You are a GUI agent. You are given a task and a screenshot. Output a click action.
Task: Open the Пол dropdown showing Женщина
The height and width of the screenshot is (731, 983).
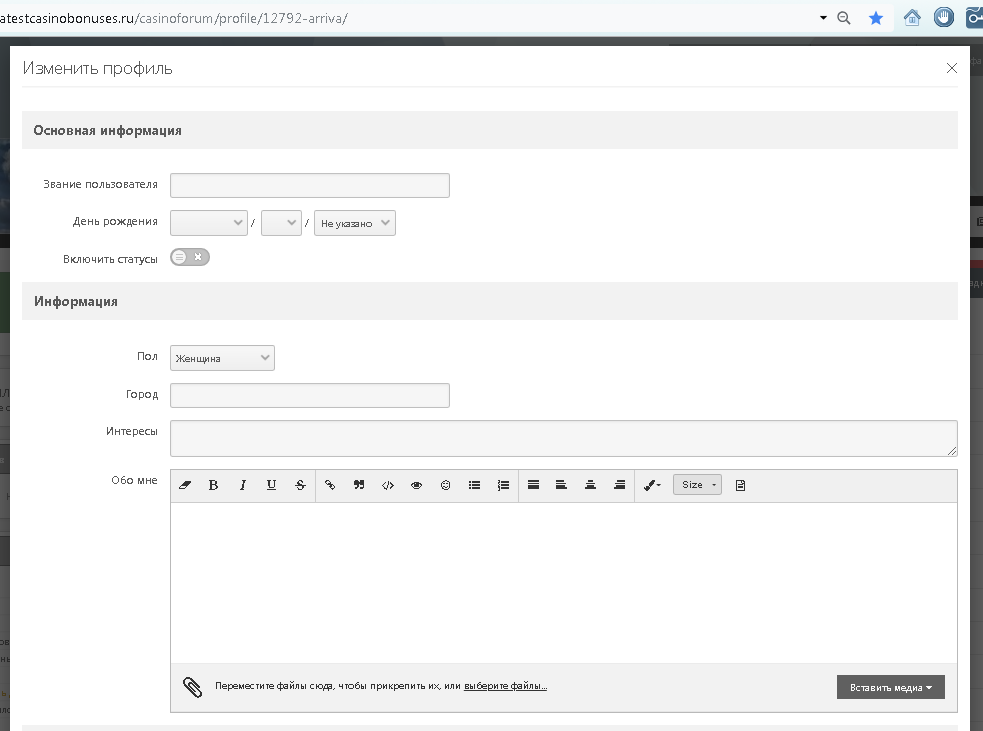(222, 358)
